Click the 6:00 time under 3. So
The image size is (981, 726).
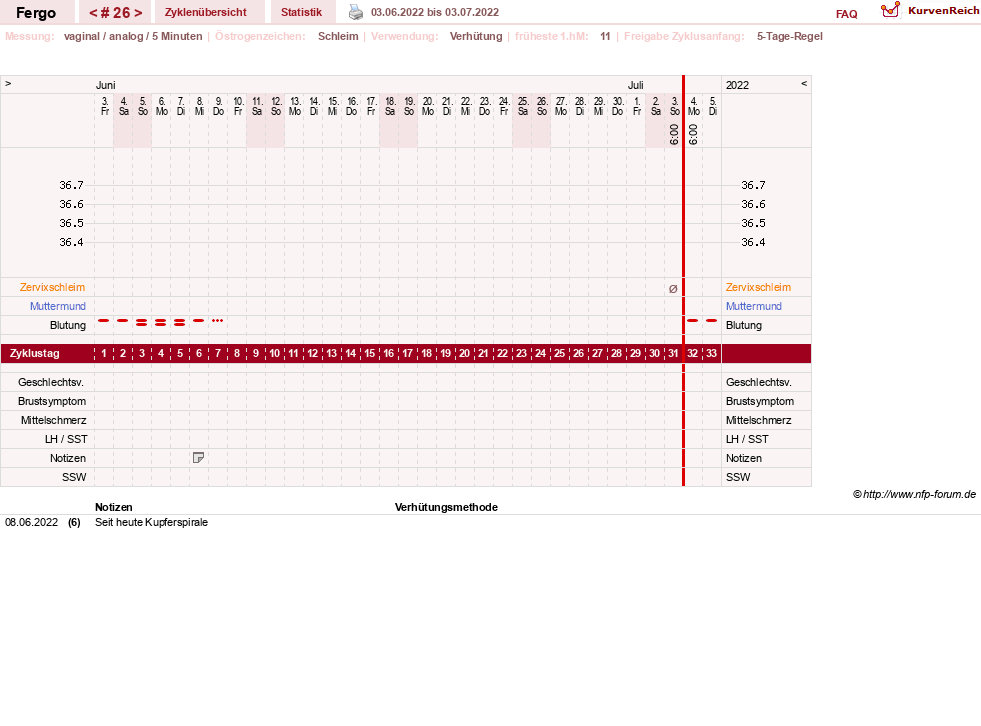tap(674, 134)
